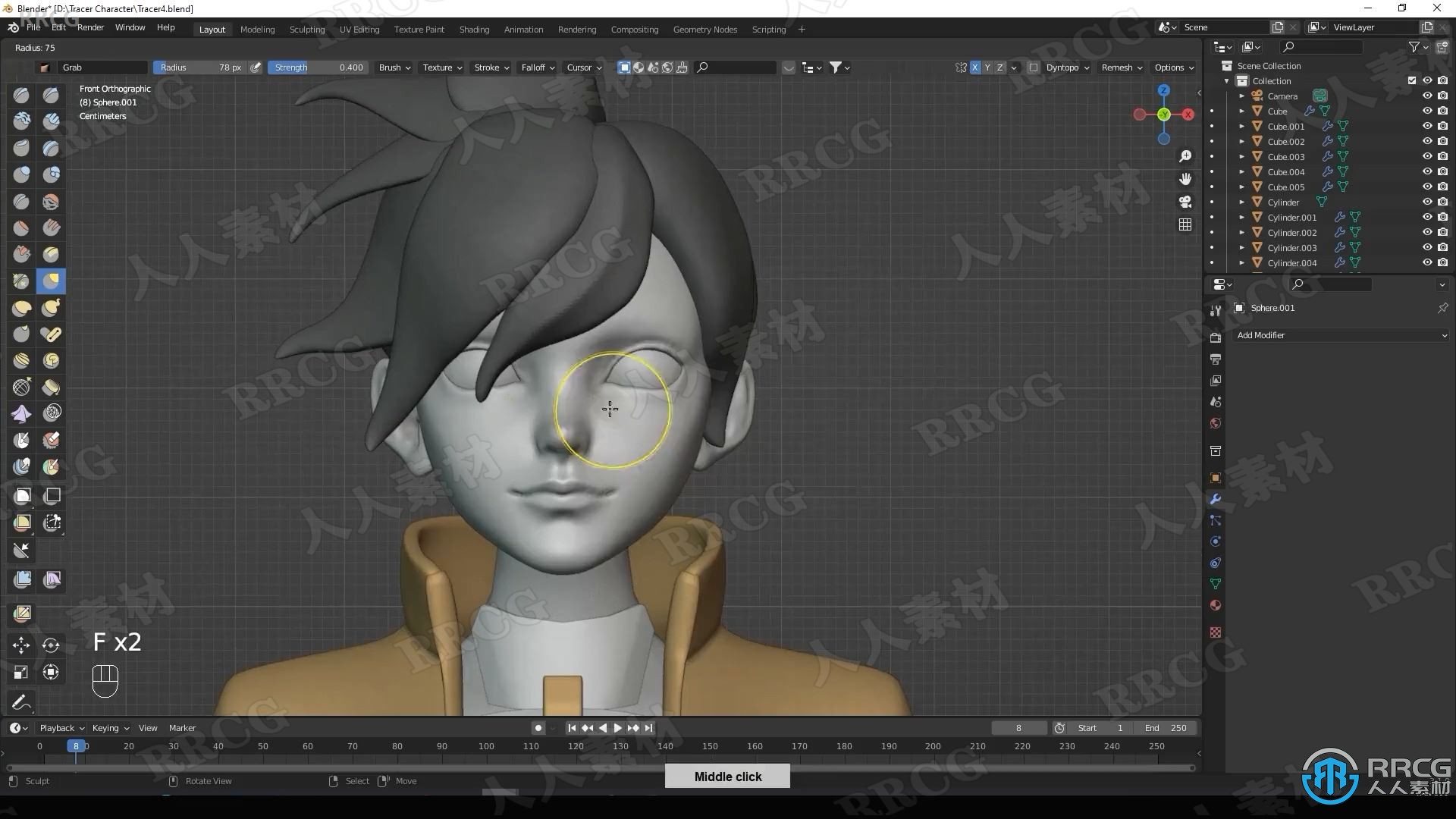Select the Scrape sculpt brush
1456x819 pixels.
point(21,254)
